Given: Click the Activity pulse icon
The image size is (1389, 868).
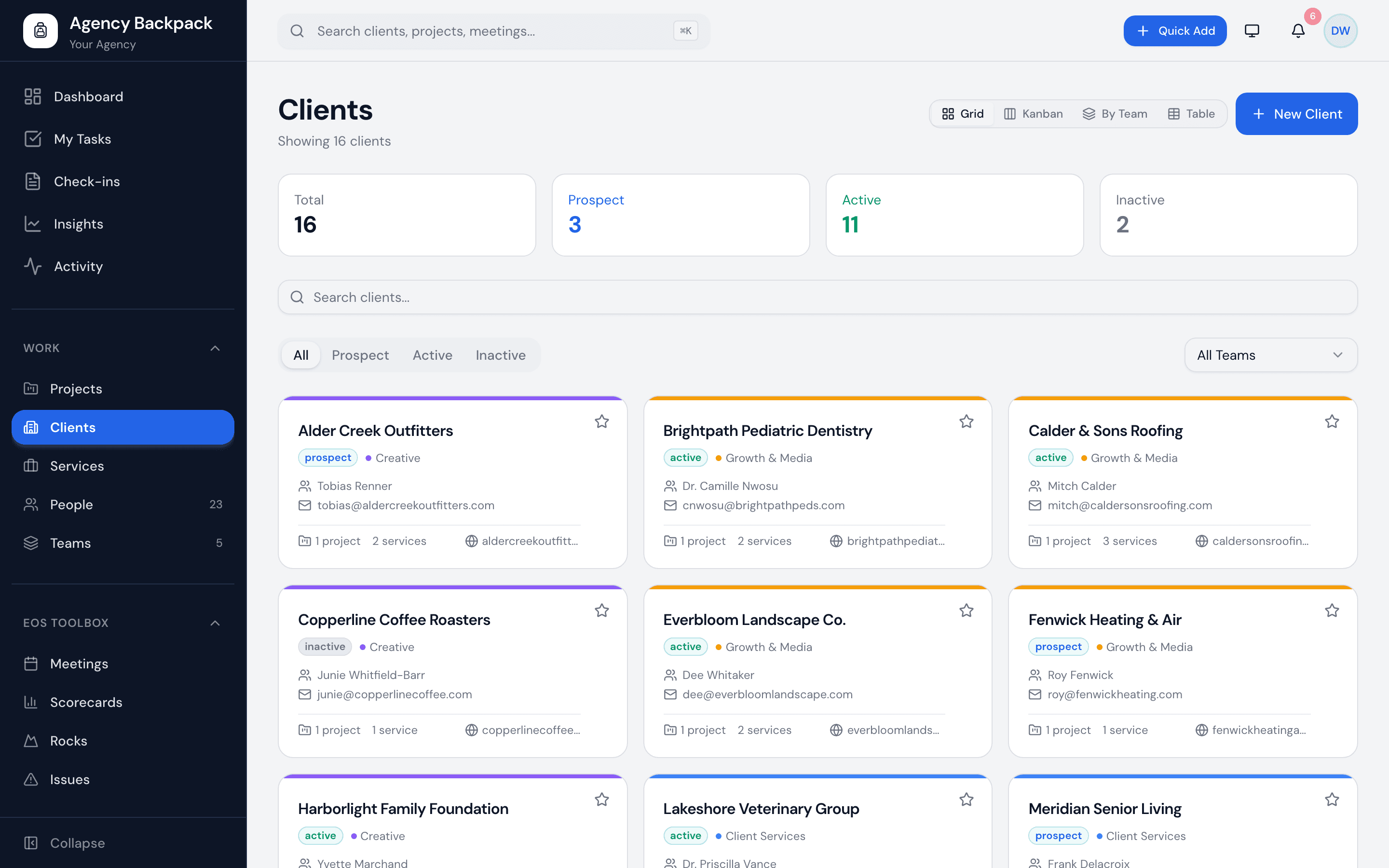Looking at the screenshot, I should coord(33,266).
